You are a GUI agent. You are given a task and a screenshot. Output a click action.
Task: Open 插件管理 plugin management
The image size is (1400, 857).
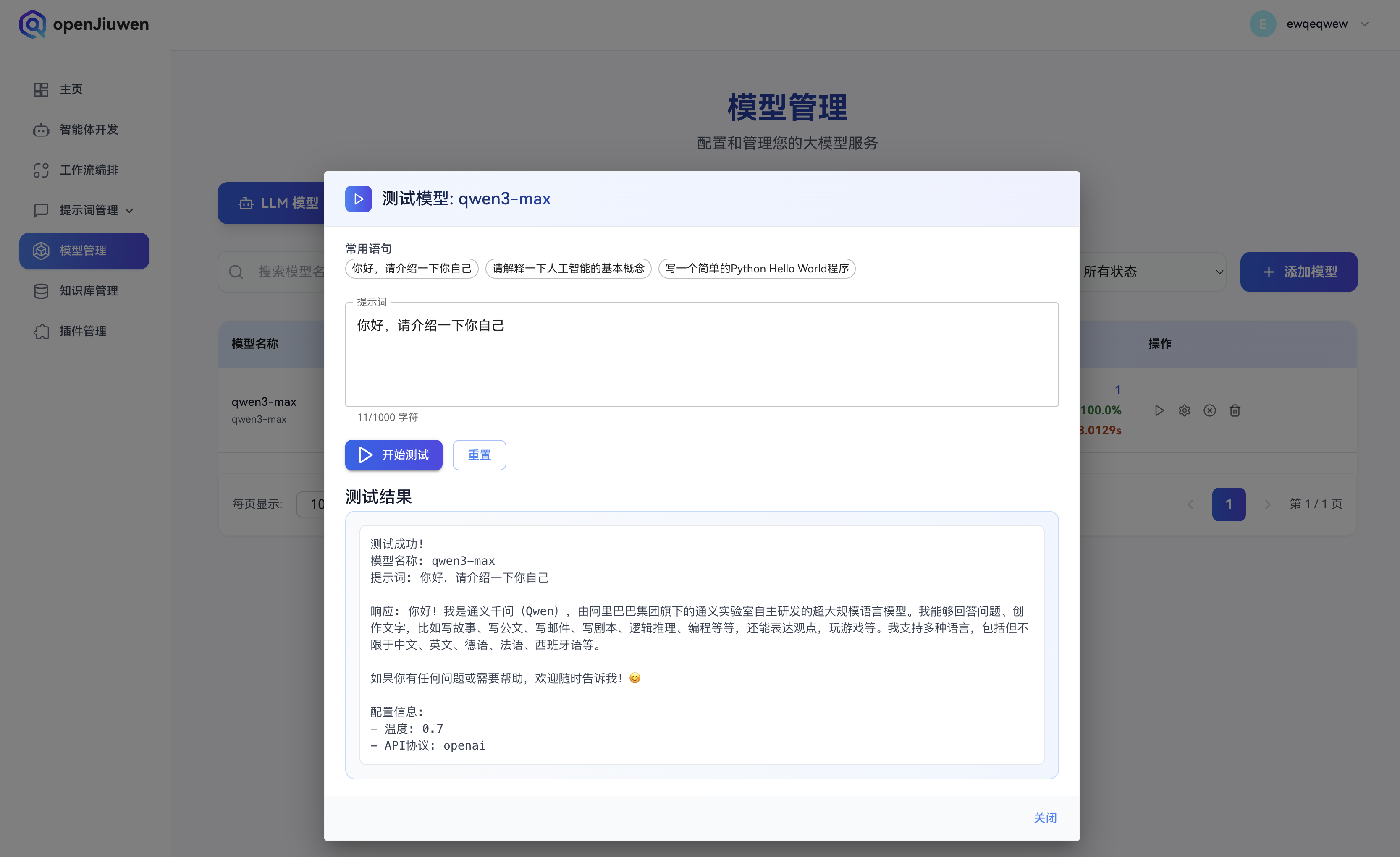pos(83,331)
